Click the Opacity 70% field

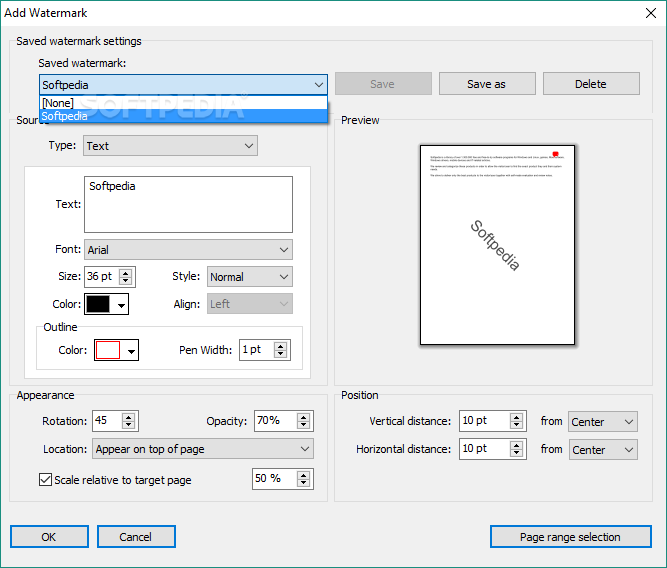click(276, 421)
